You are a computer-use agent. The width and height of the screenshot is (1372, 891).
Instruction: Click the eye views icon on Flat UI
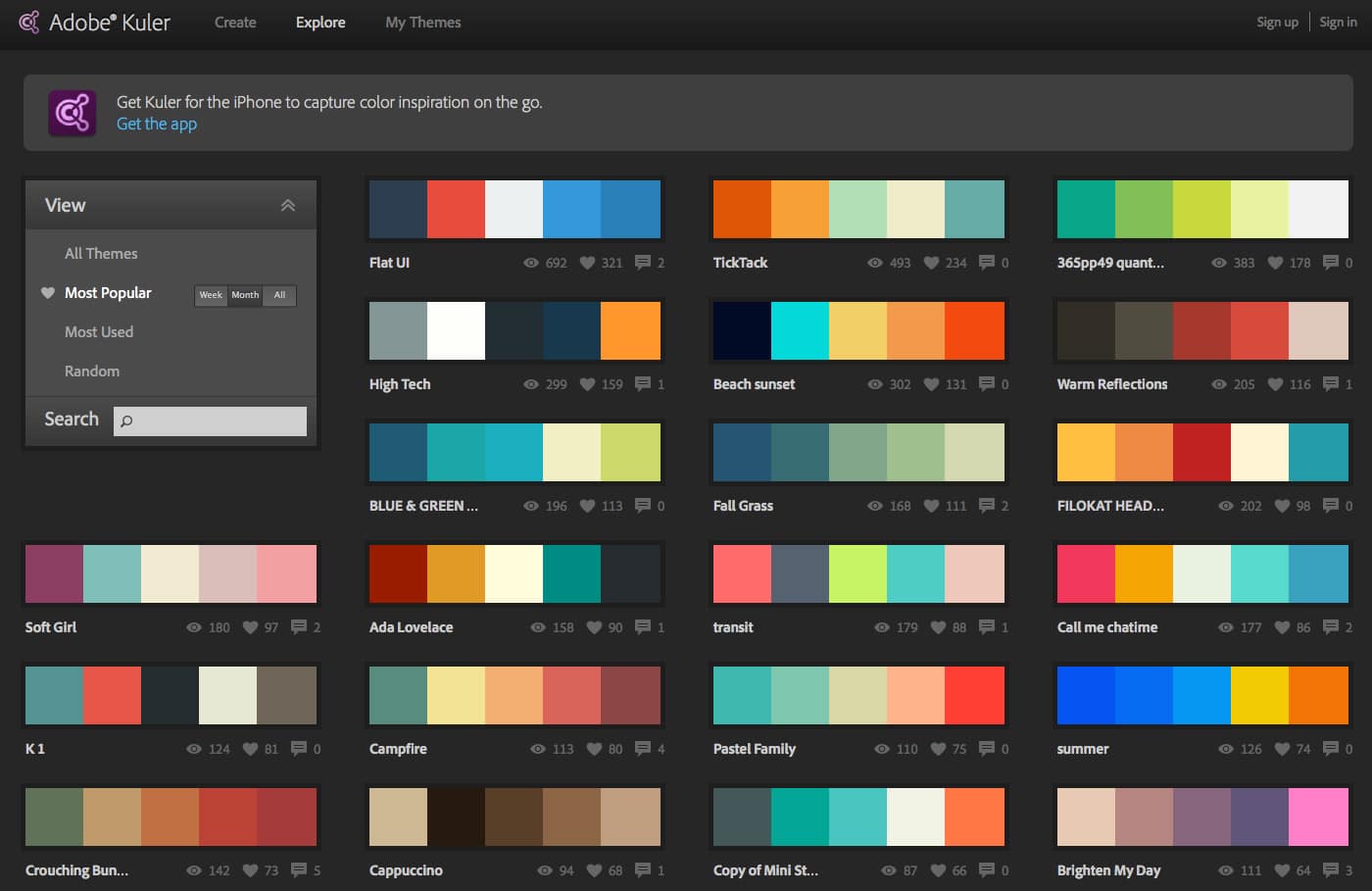(529, 263)
